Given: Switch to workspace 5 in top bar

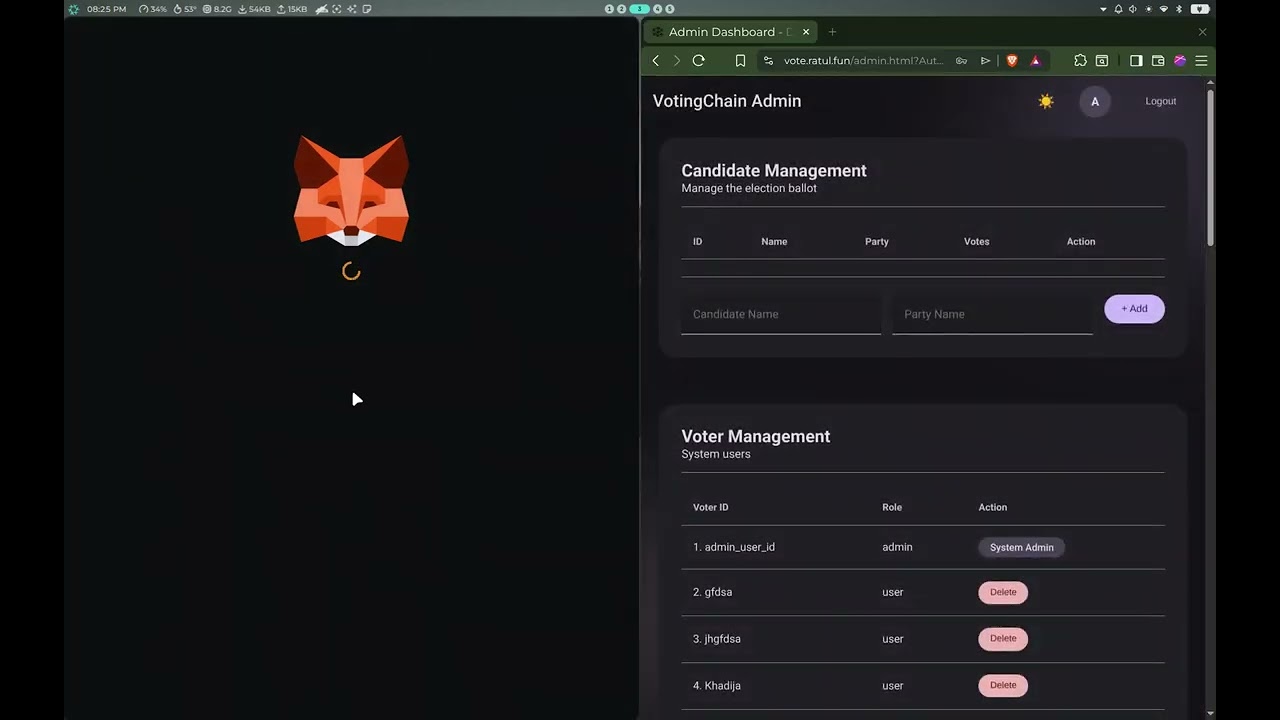Looking at the screenshot, I should point(670,9).
